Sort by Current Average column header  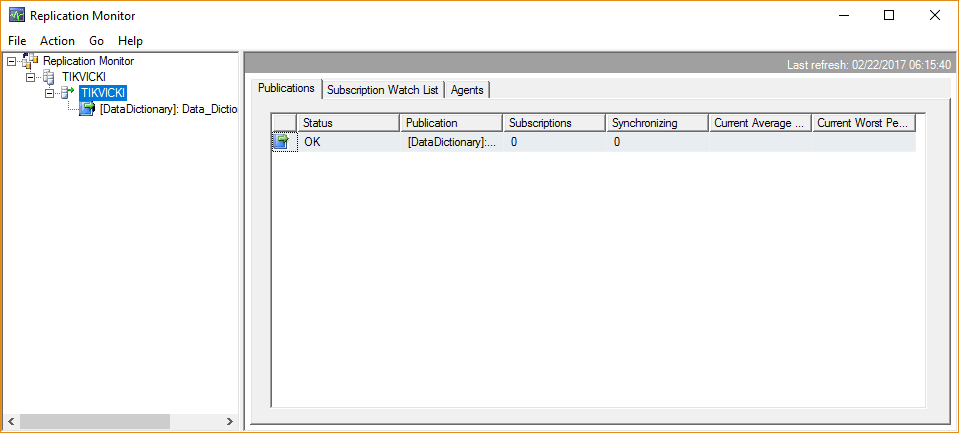pyautogui.click(x=760, y=123)
